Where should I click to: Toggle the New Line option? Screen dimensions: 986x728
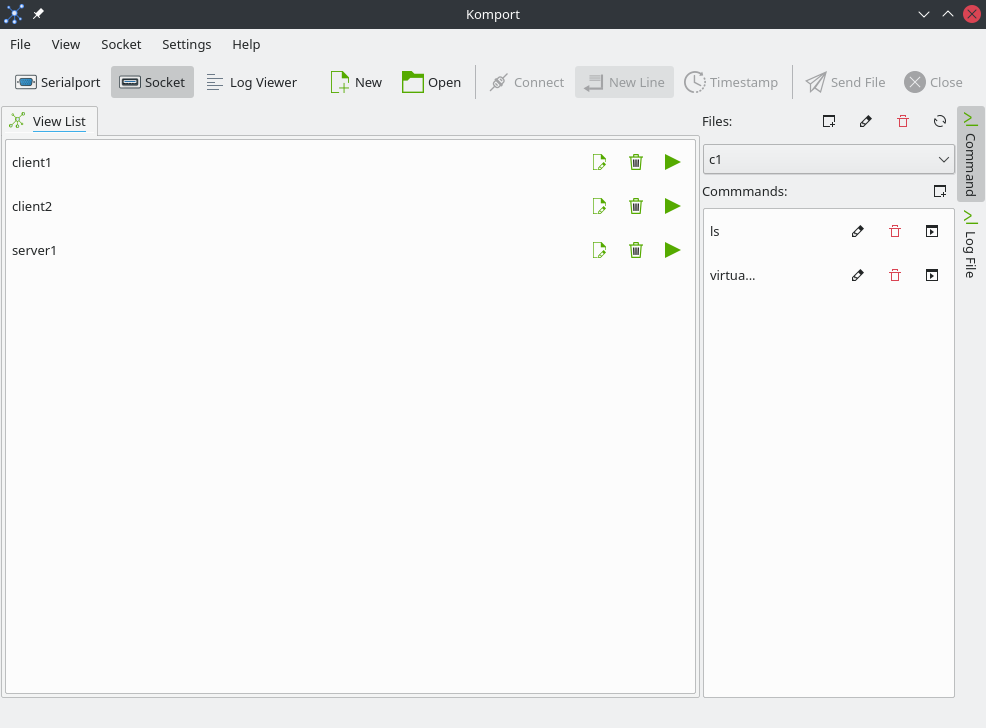pos(624,82)
